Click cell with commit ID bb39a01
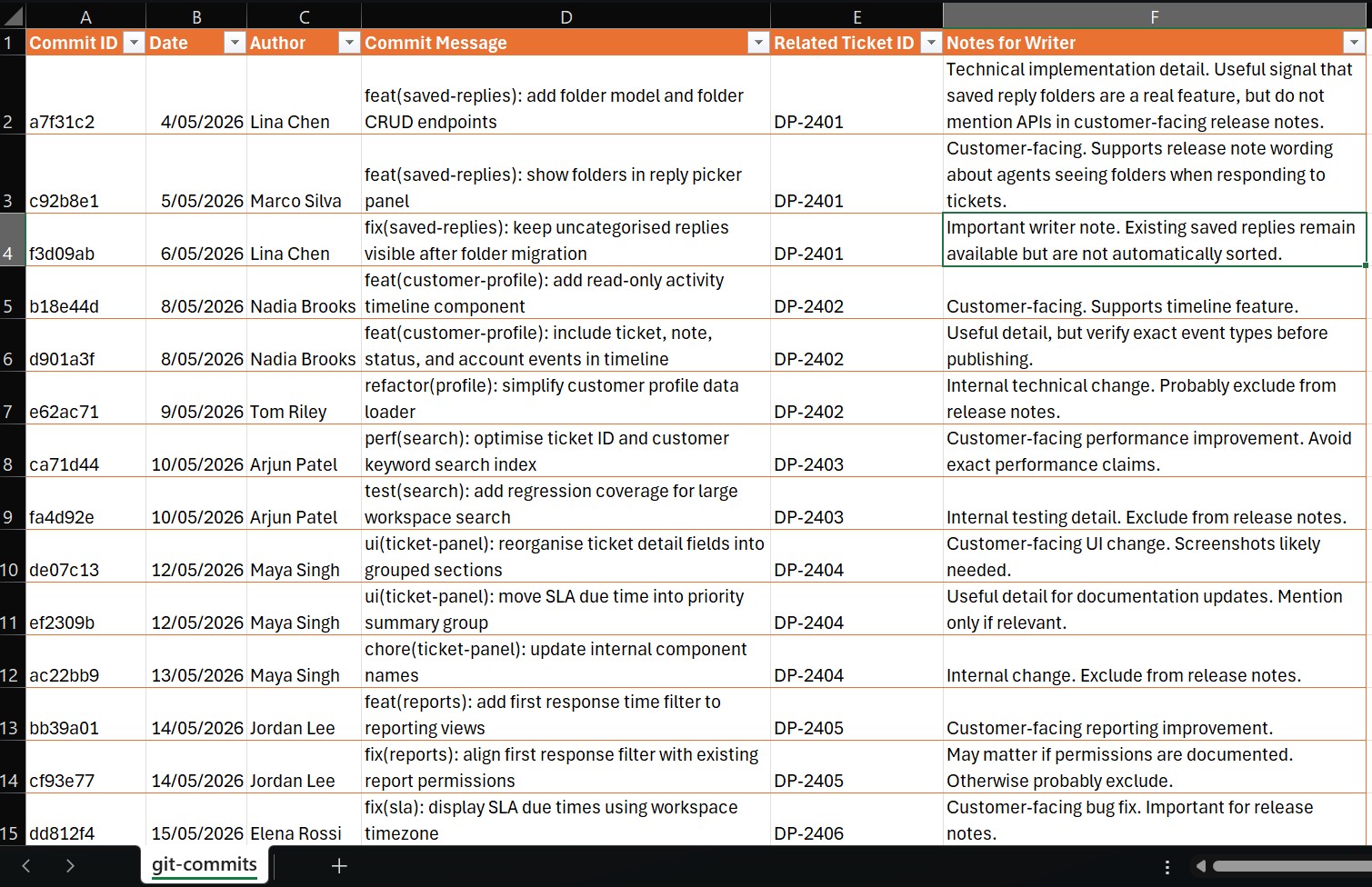This screenshot has height=887, width=1372. coord(85,714)
